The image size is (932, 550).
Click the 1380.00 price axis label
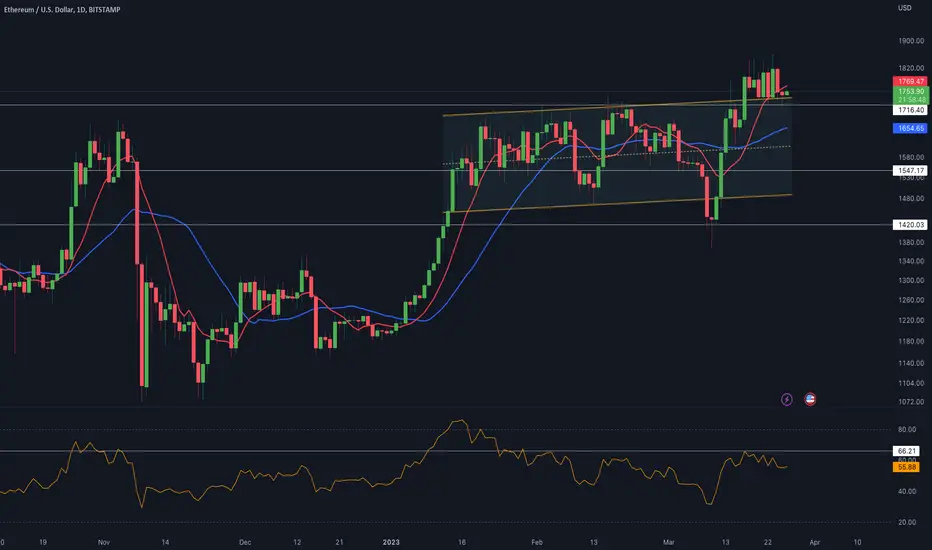911,243
